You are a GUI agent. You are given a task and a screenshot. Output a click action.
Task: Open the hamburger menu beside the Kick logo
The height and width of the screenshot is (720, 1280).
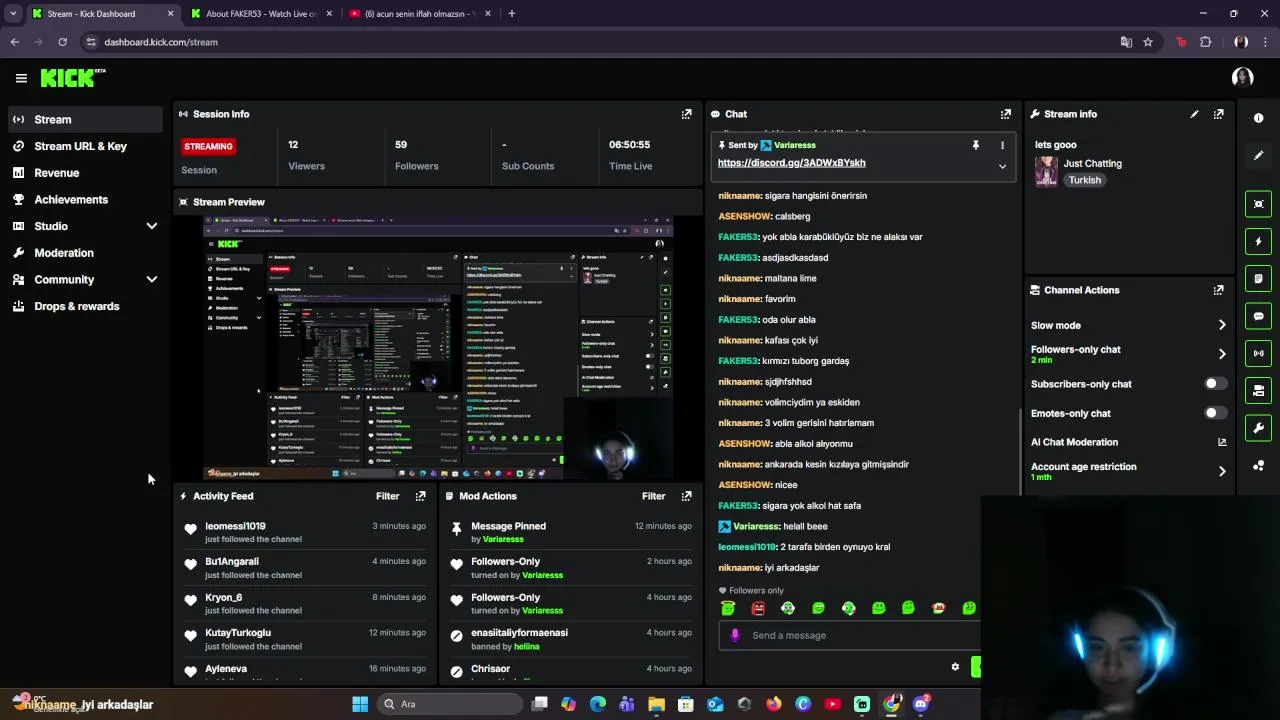pyautogui.click(x=21, y=78)
